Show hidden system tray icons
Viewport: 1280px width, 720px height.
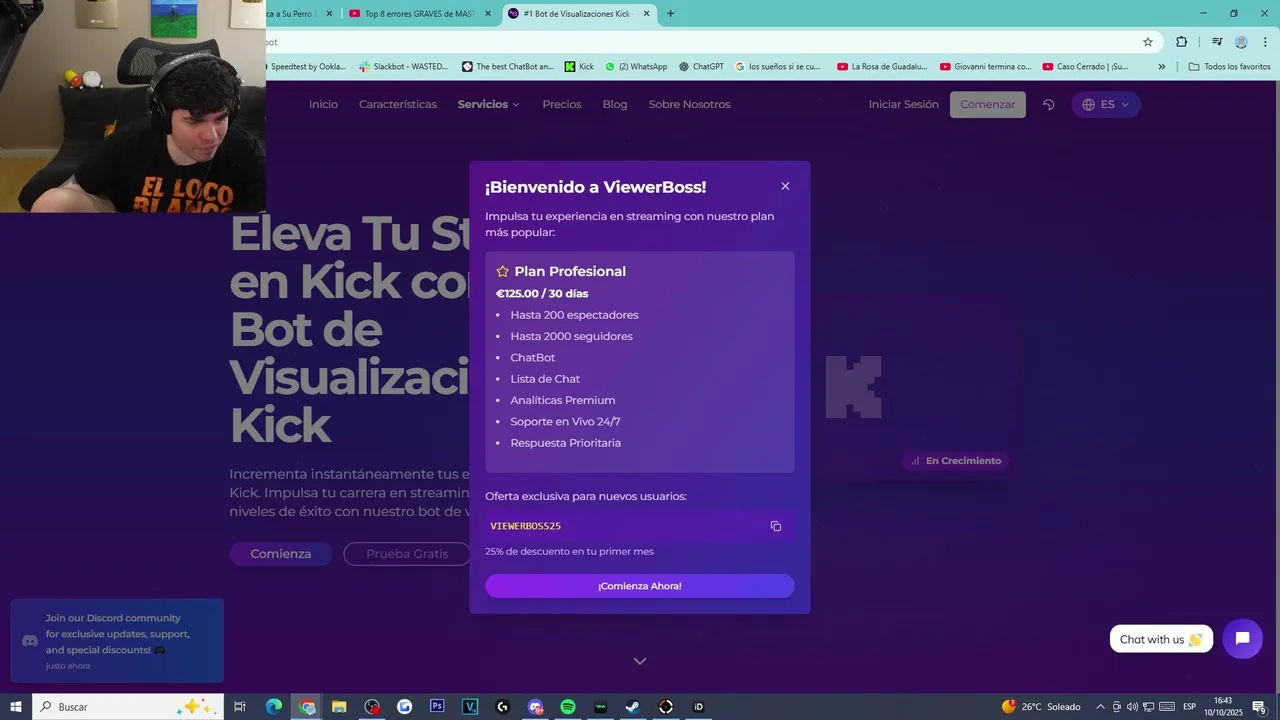(x=1101, y=707)
